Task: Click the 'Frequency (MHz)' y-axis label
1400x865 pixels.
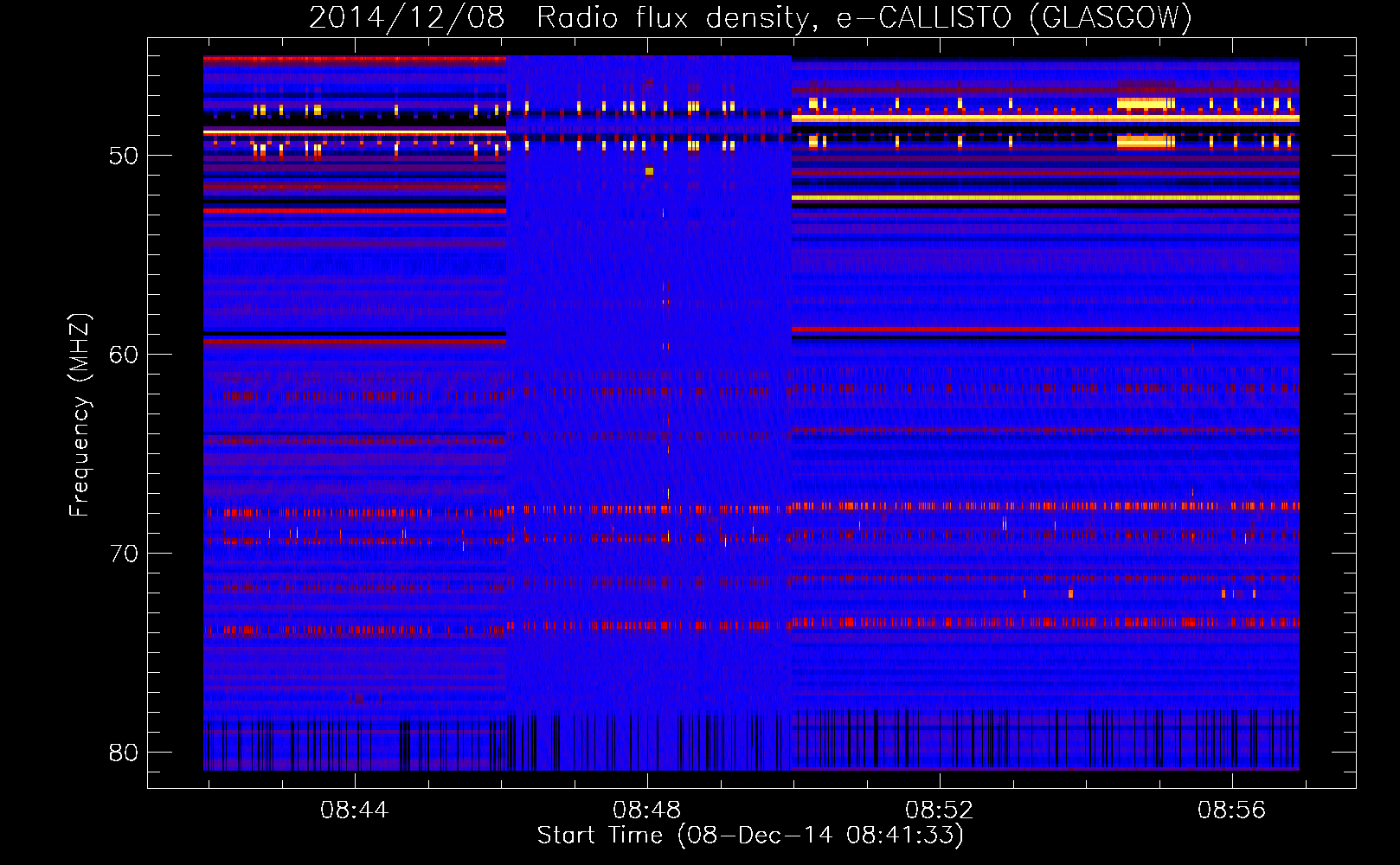Action: (x=80, y=415)
